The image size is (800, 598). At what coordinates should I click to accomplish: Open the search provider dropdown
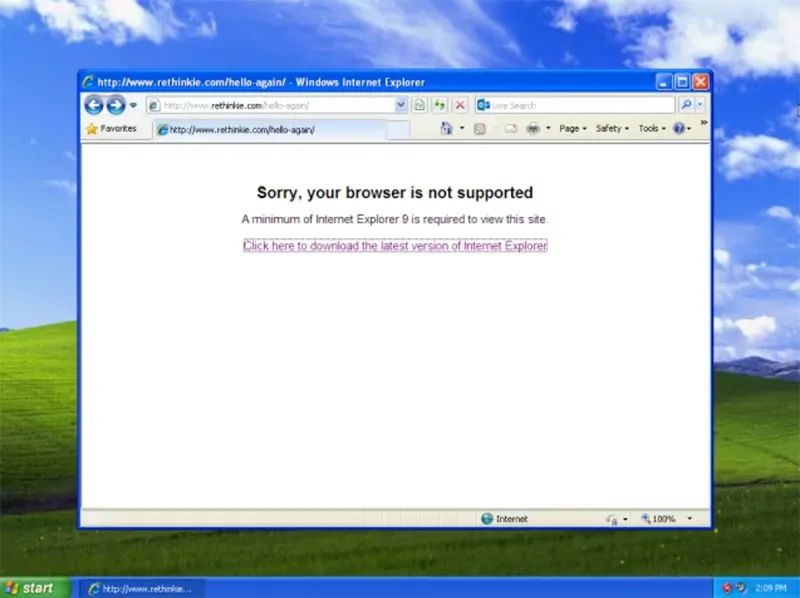pyautogui.click(x=699, y=104)
